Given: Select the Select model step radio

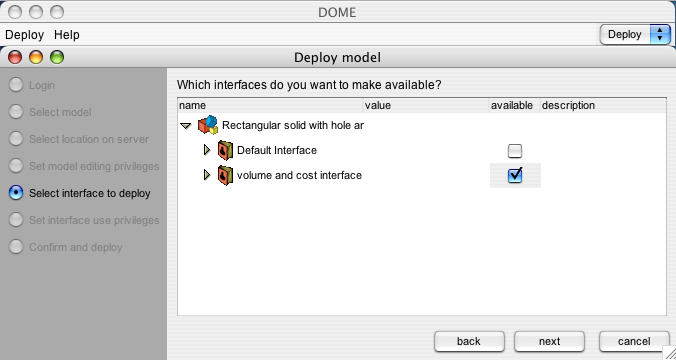Looking at the screenshot, I should point(16,112).
